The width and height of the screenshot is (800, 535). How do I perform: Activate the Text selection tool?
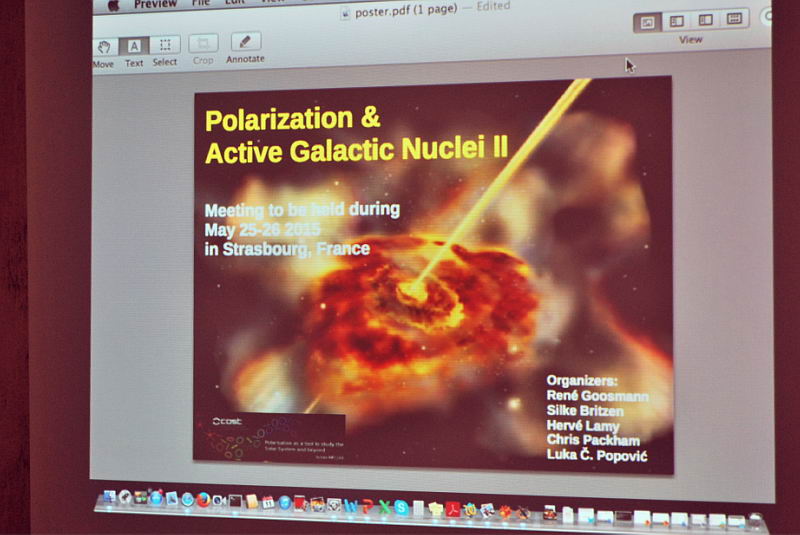tap(134, 46)
